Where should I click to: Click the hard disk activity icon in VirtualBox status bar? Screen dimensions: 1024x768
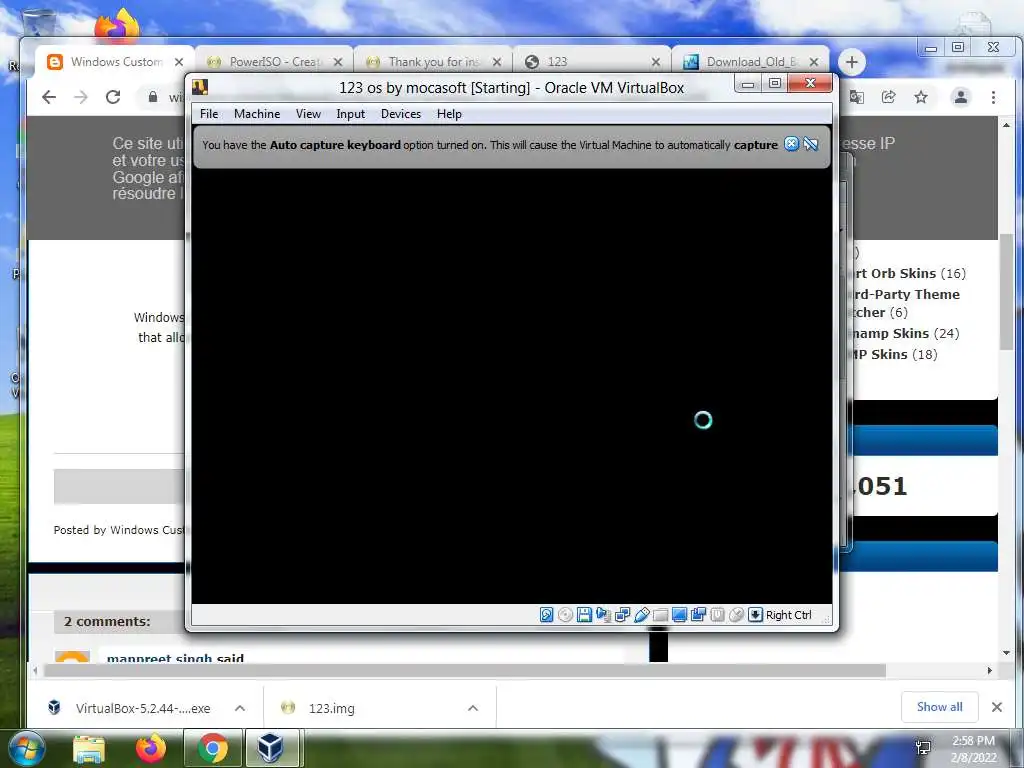tap(547, 615)
